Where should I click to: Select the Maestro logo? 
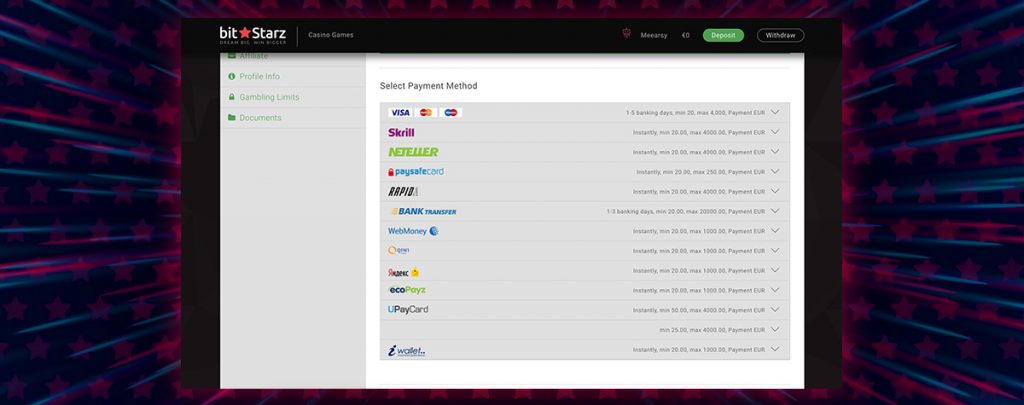451,112
